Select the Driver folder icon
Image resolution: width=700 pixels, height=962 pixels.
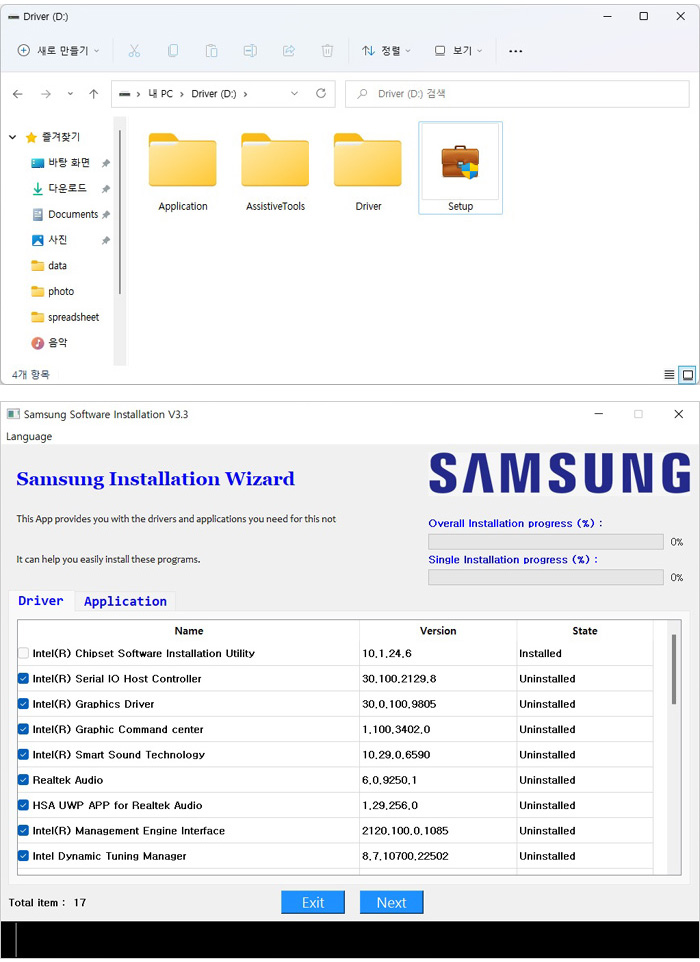(x=368, y=160)
